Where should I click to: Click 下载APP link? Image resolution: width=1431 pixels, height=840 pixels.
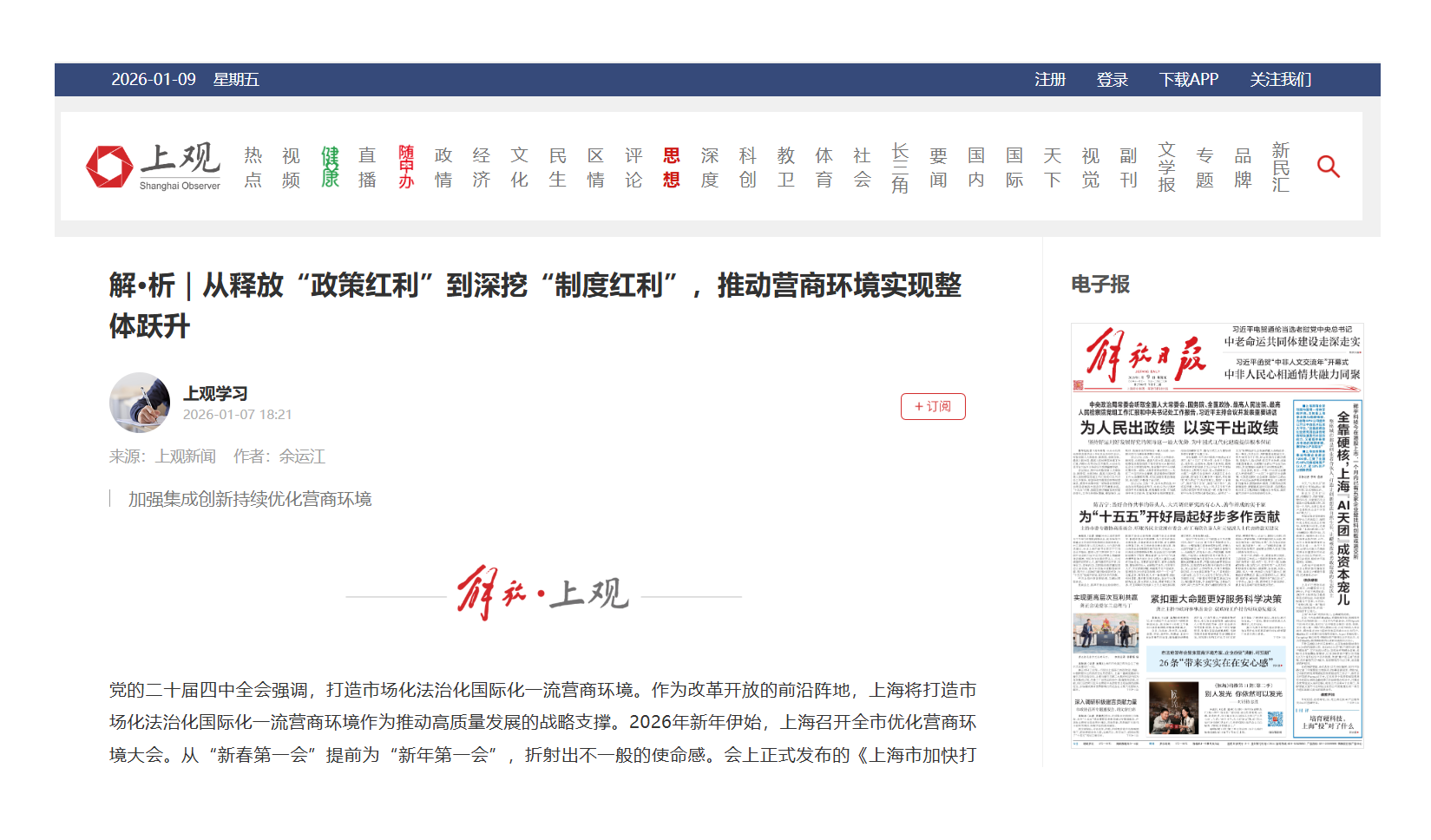coord(1188,80)
